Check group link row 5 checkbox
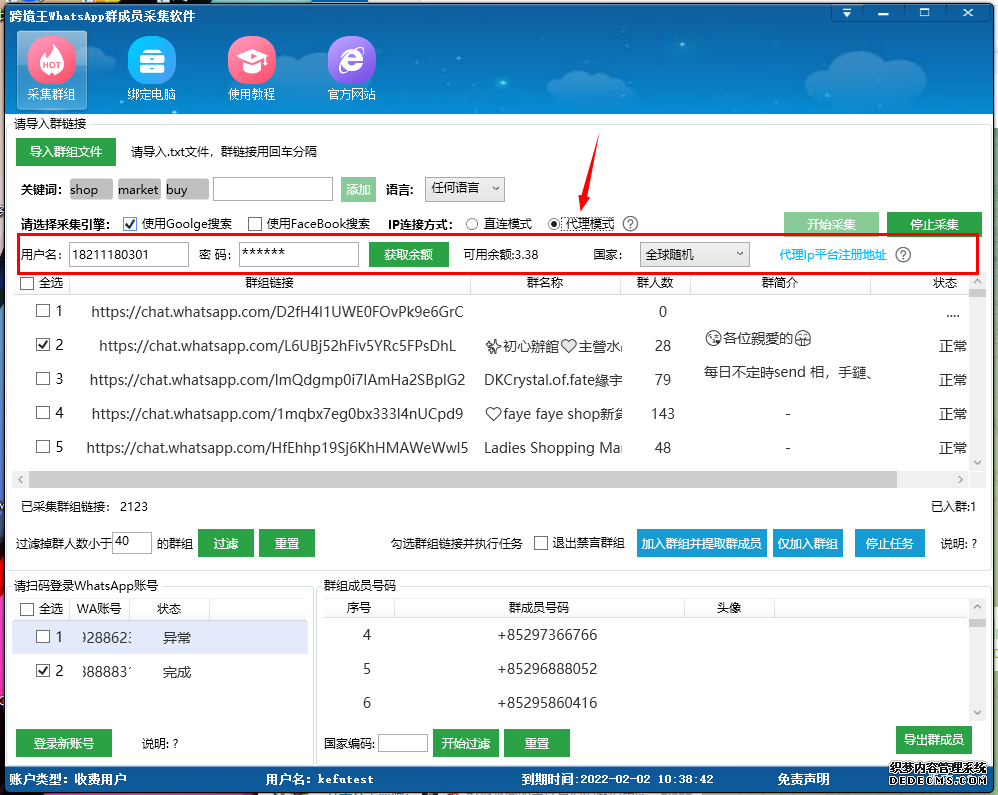Image resolution: width=998 pixels, height=795 pixels. pyautogui.click(x=43, y=446)
